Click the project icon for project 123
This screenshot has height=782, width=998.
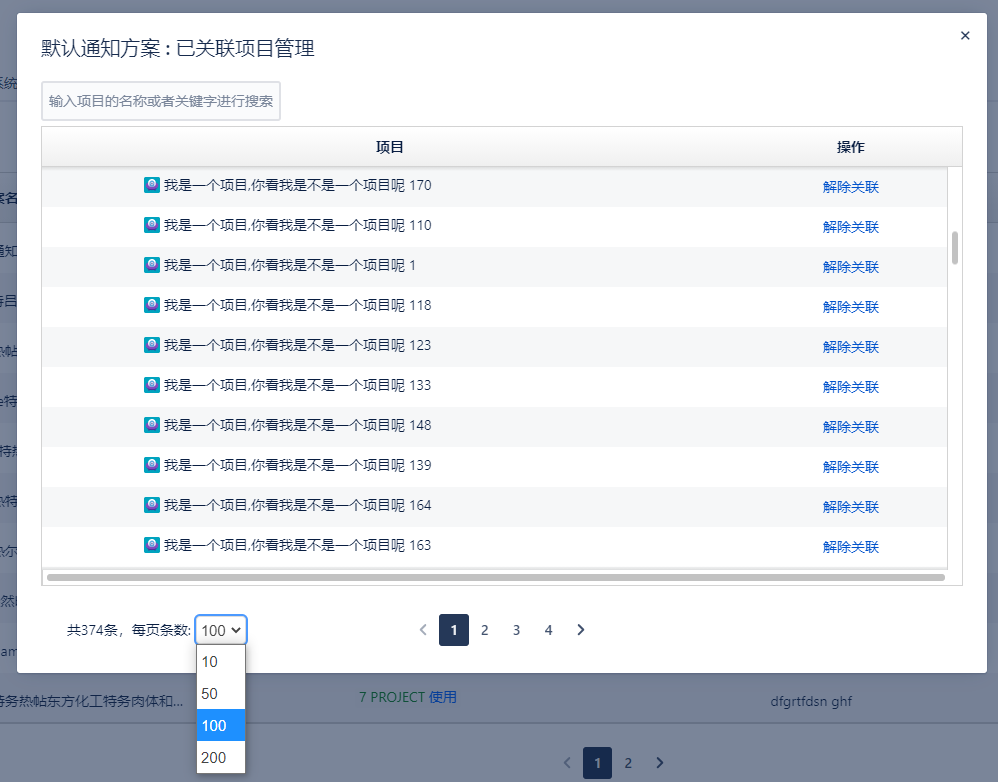tap(152, 345)
